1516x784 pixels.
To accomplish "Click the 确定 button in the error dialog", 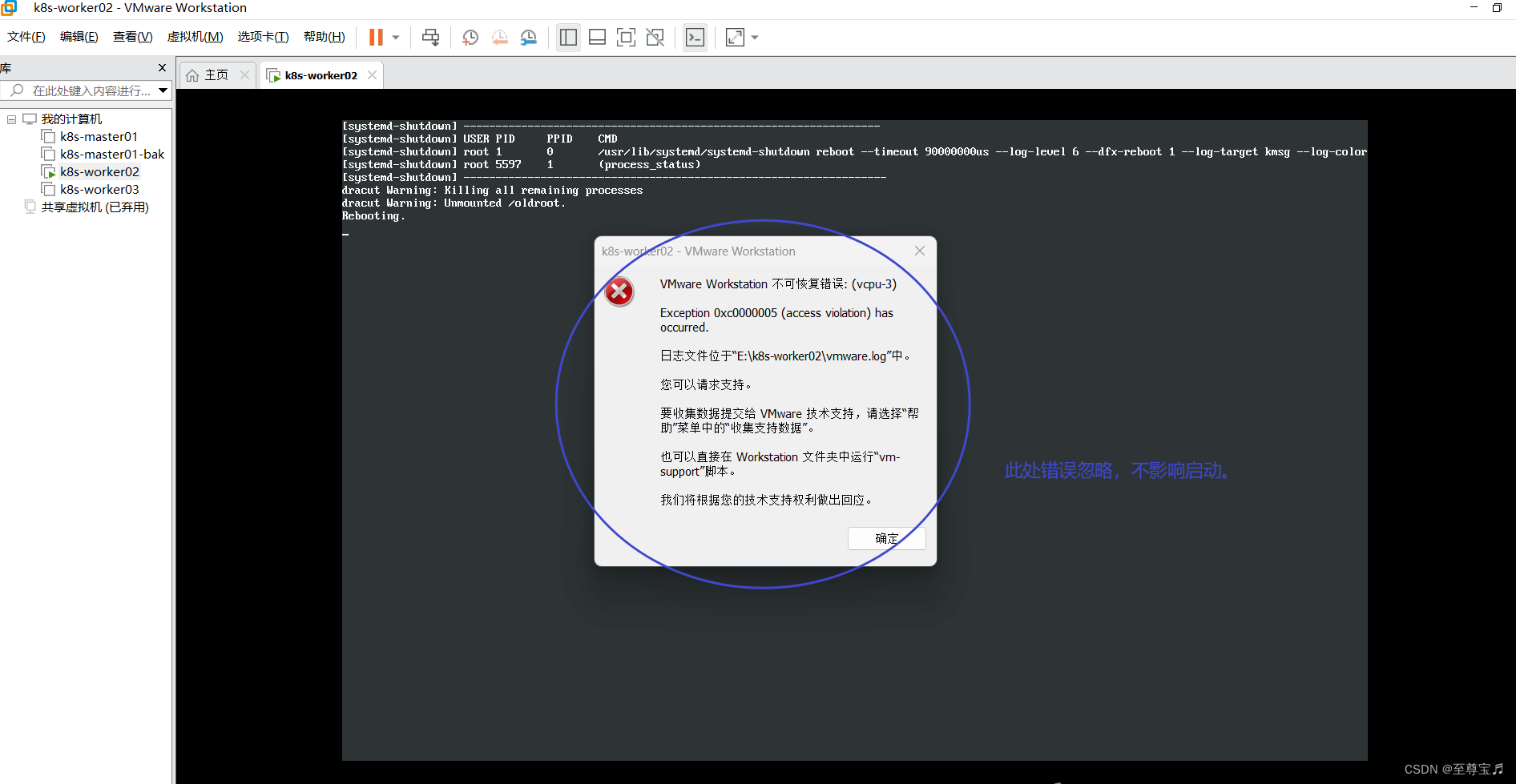I will pos(887,539).
